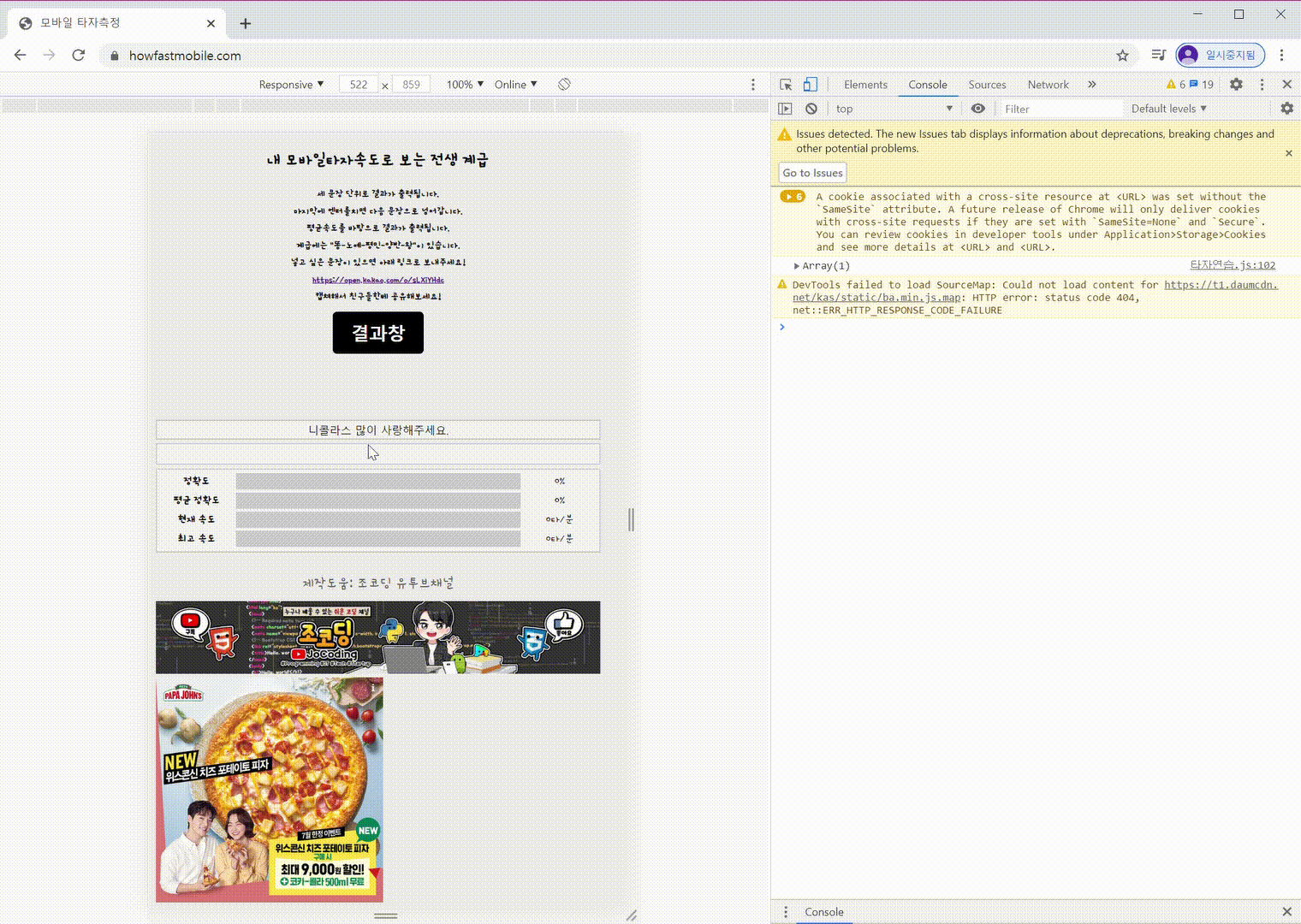Screen dimensions: 1301x924
Task: Switch to the Elements tab
Action: (865, 84)
